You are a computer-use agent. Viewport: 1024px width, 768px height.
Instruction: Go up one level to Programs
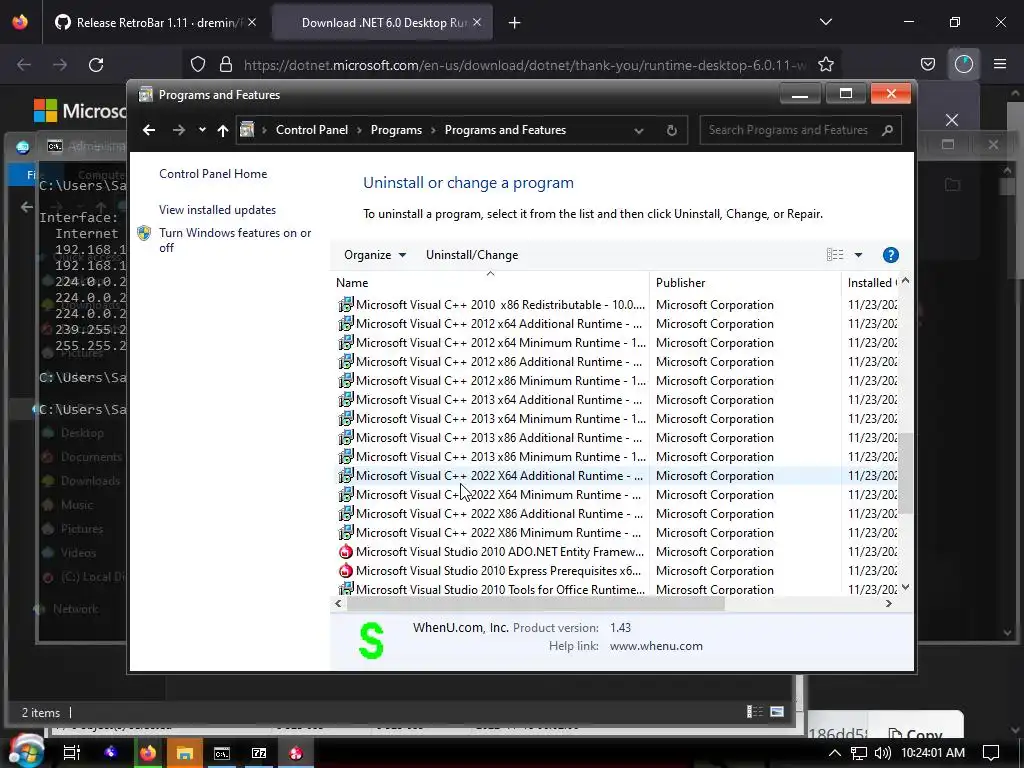(223, 130)
